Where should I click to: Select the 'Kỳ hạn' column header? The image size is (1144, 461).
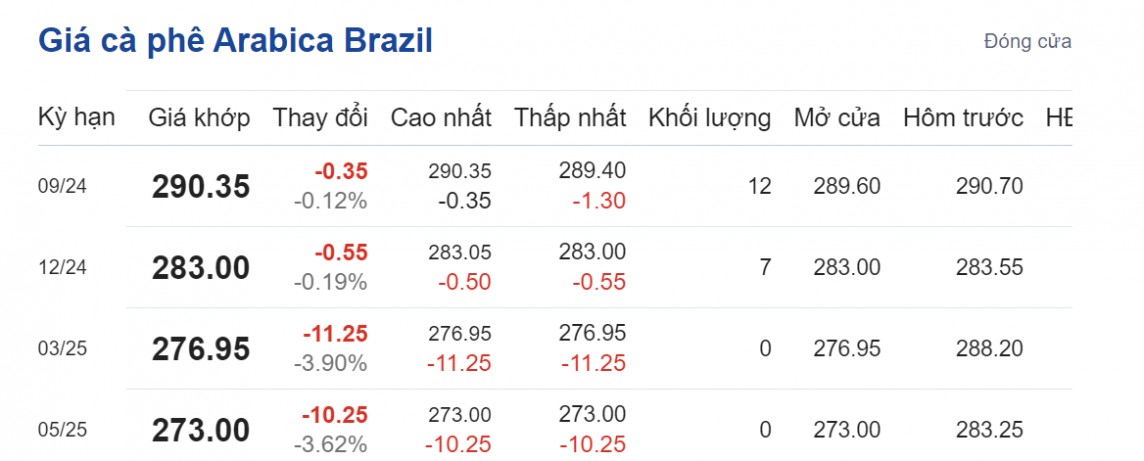(77, 118)
